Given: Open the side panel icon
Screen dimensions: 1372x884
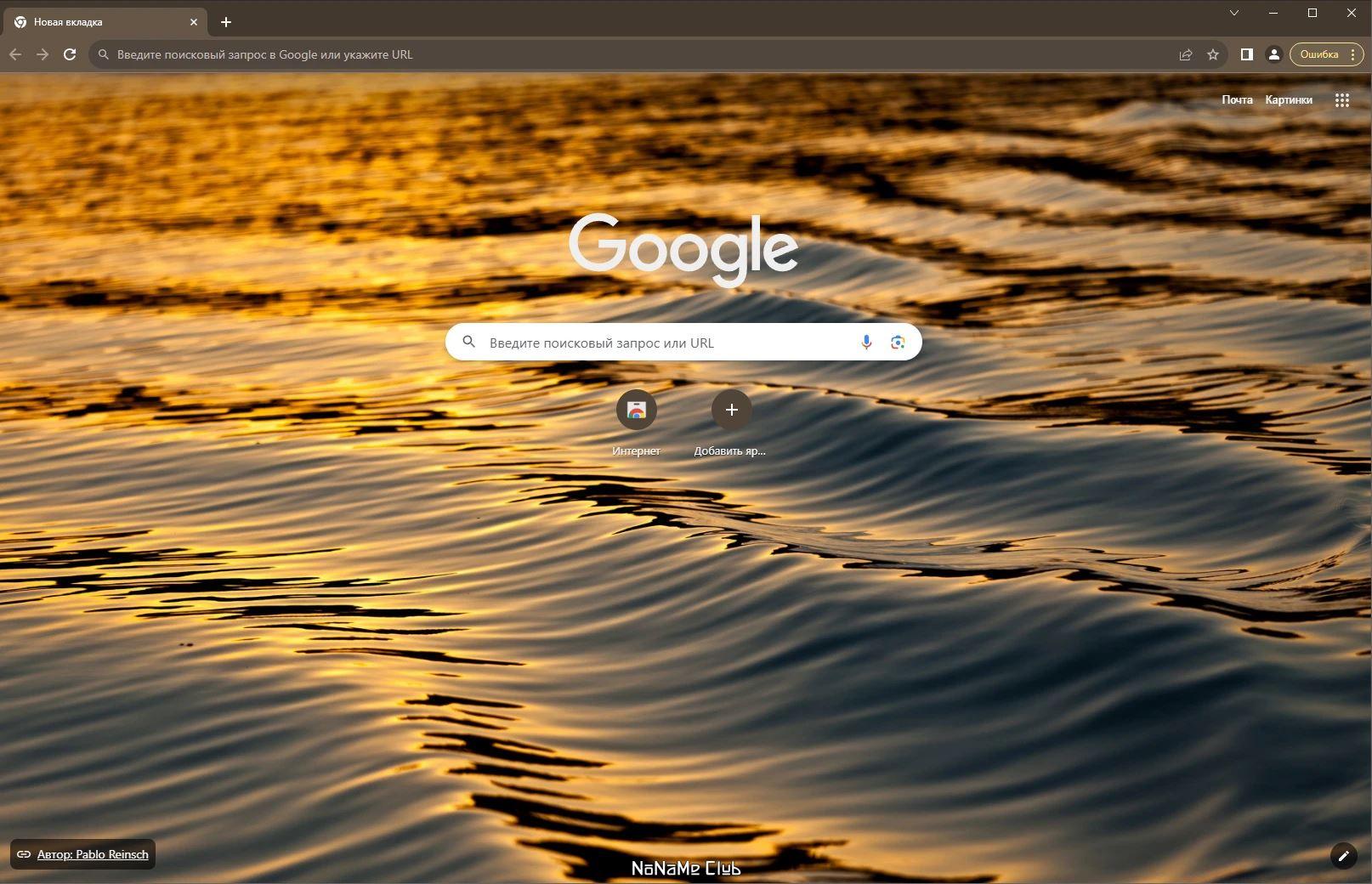Looking at the screenshot, I should pos(1246,54).
